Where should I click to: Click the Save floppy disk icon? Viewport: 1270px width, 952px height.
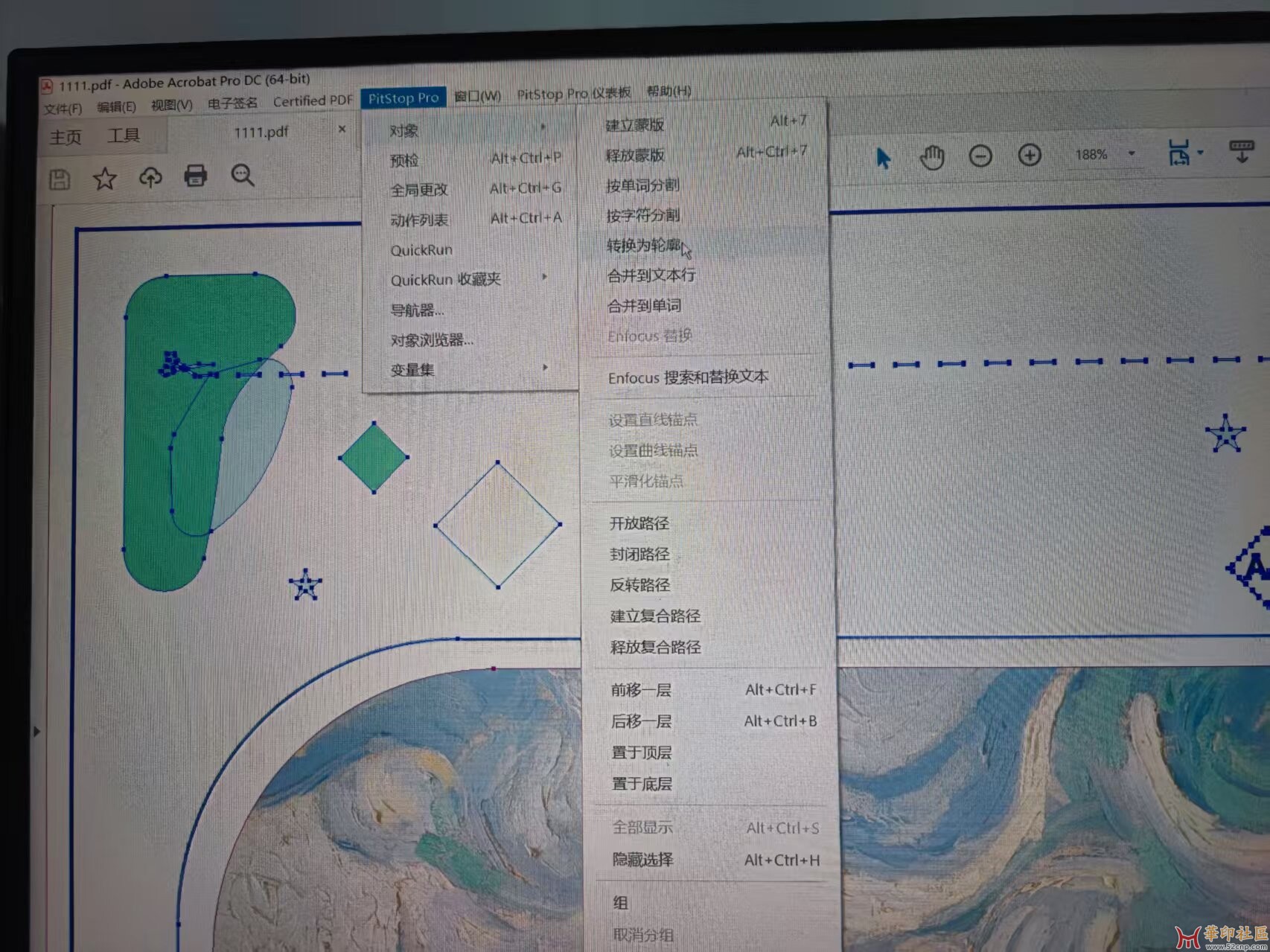tap(60, 179)
